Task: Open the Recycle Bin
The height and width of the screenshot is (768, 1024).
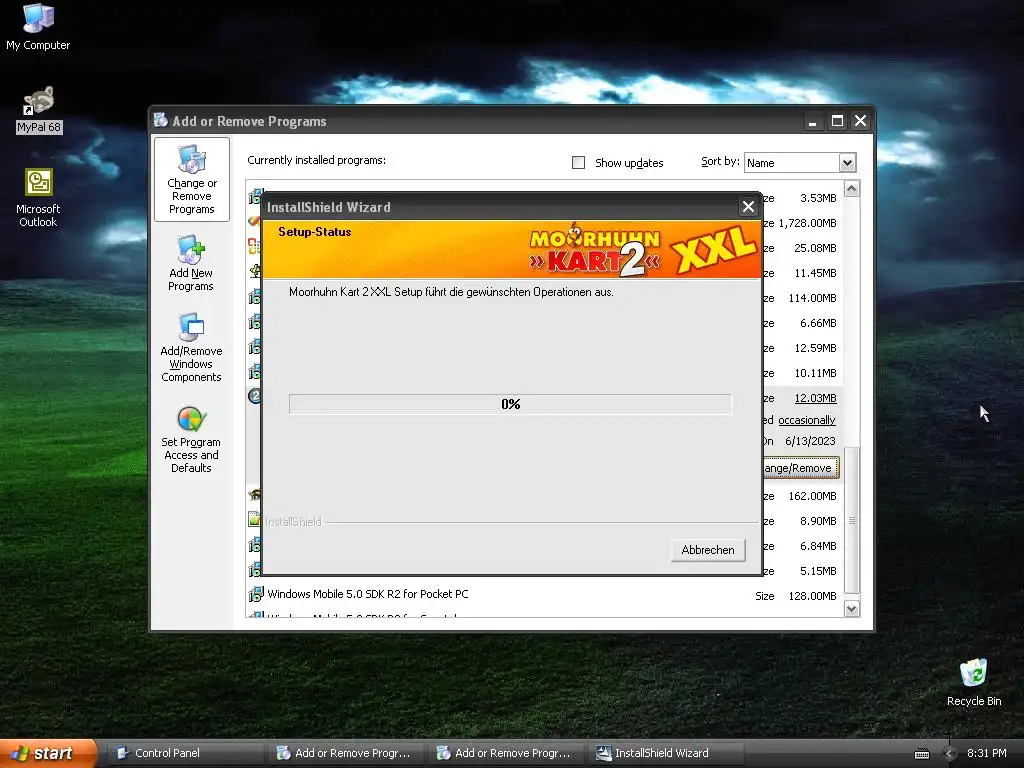Action: coord(973,682)
